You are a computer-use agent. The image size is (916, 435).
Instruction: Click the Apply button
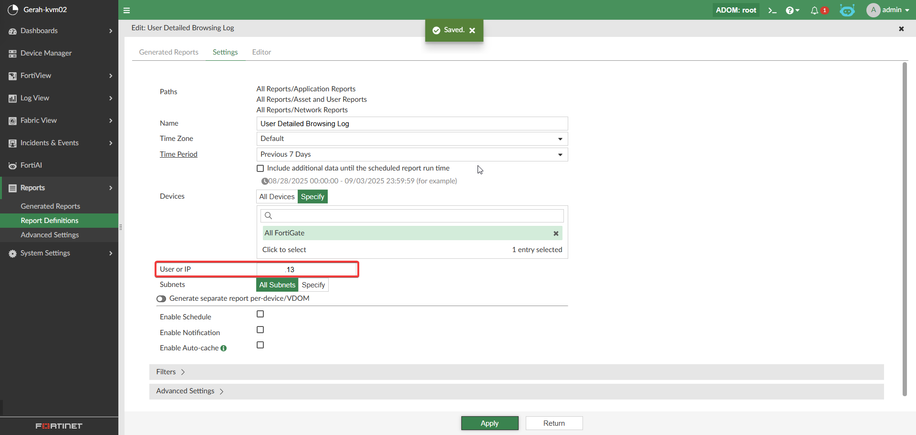click(x=490, y=423)
